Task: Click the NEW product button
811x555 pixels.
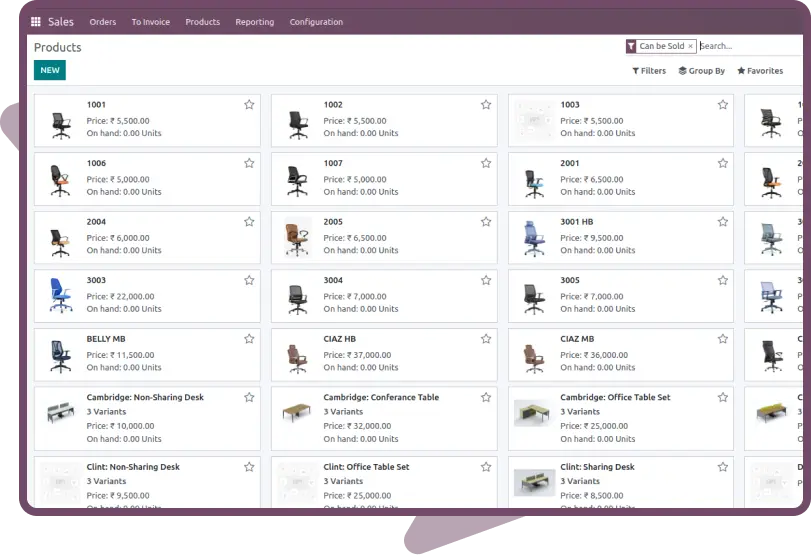Action: [x=50, y=70]
